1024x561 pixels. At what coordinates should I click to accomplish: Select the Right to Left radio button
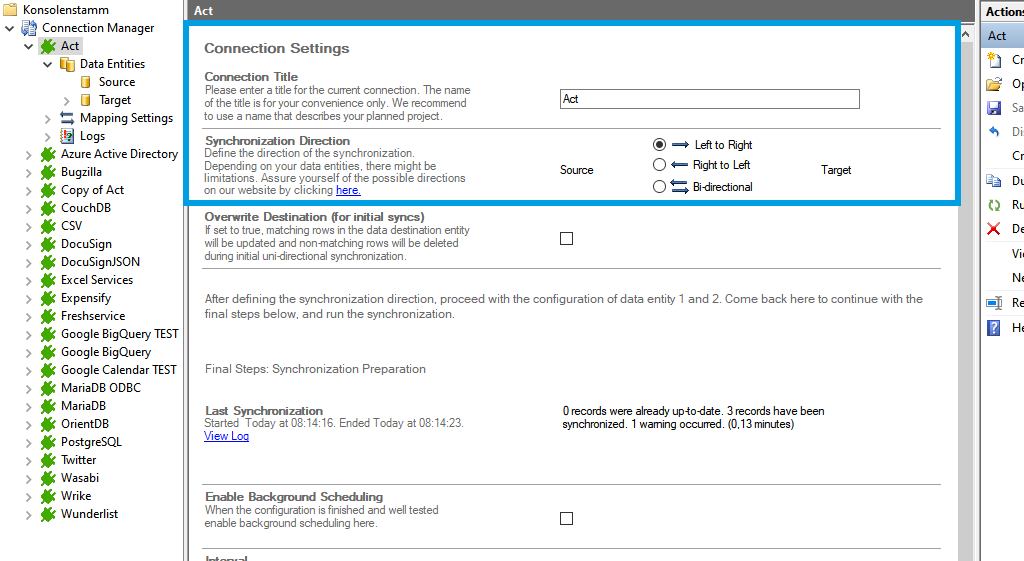659,165
